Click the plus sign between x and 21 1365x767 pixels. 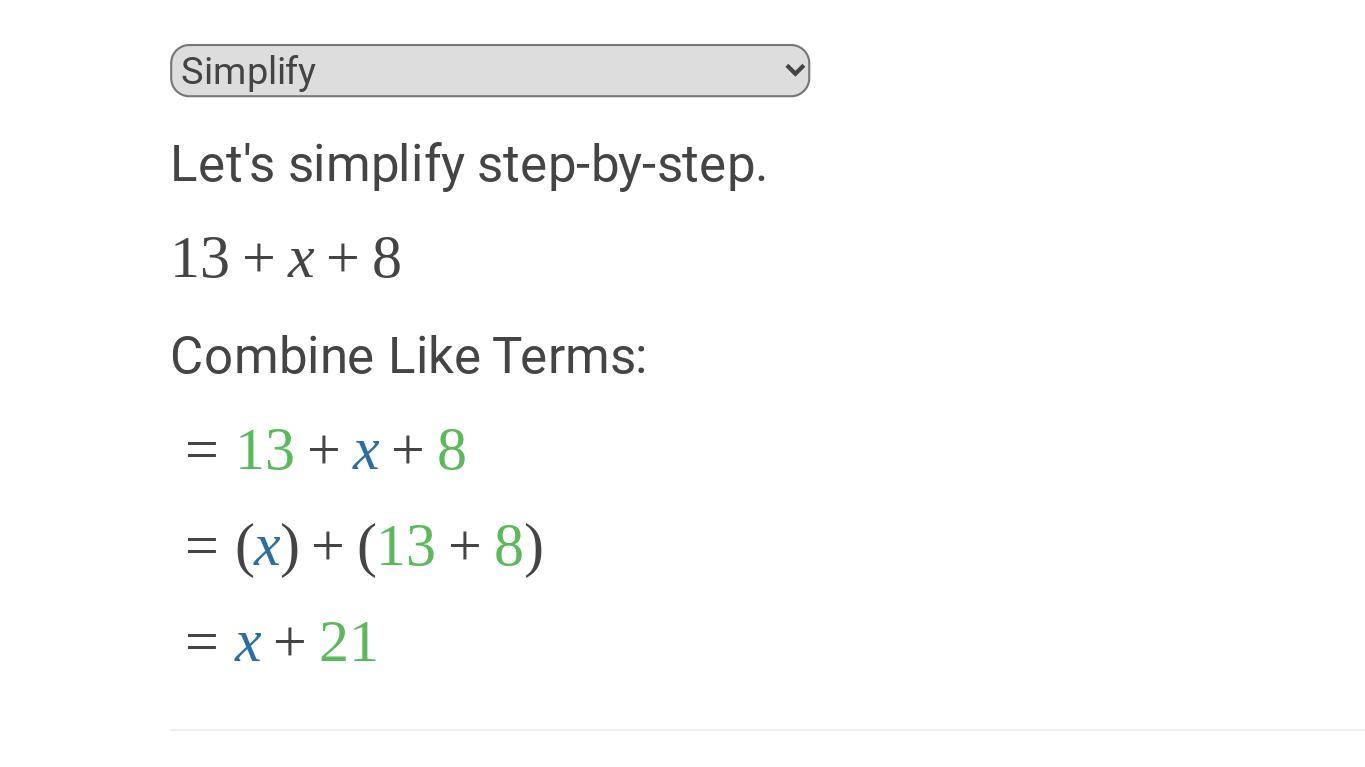[x=290, y=642]
